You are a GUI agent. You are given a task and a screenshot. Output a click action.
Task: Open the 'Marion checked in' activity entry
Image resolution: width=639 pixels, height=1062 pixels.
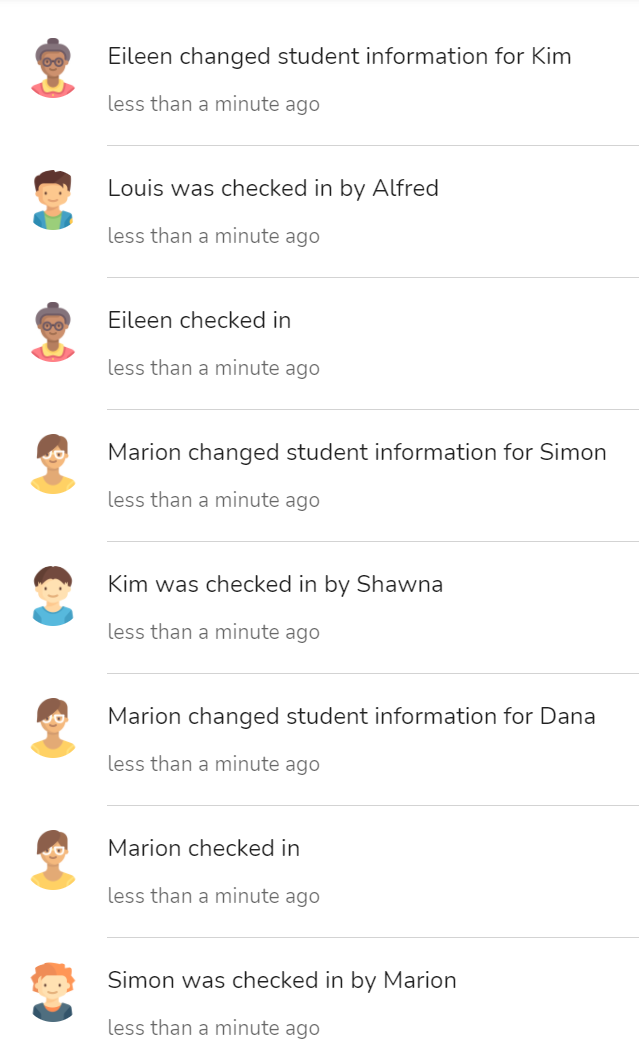[203, 849]
